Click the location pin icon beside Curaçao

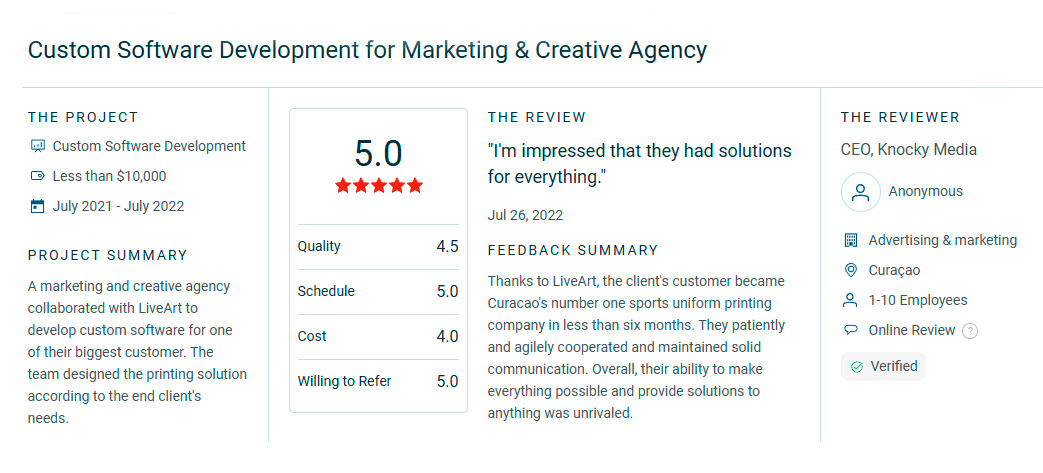pyautogui.click(x=850, y=270)
